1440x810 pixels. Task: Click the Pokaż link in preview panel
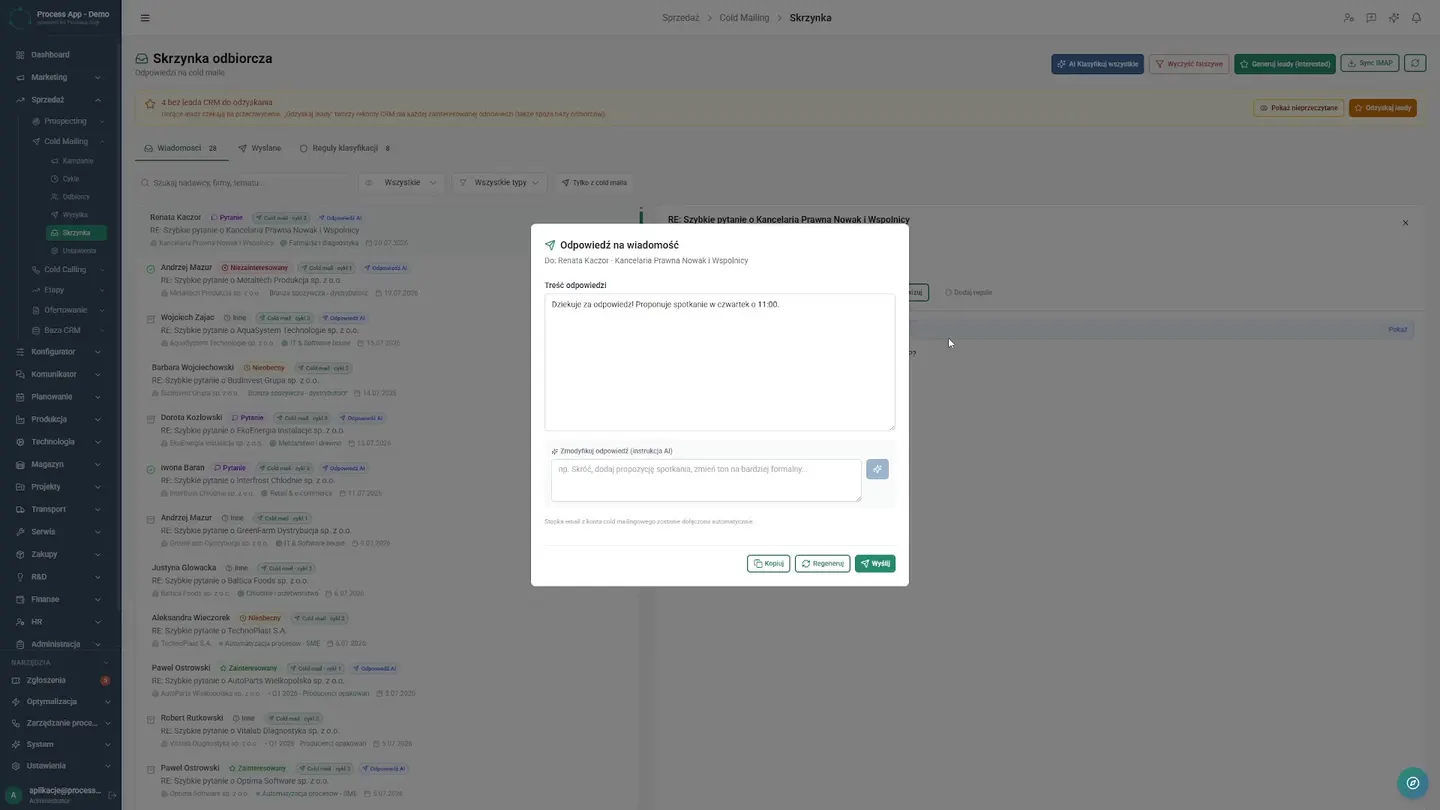1397,329
